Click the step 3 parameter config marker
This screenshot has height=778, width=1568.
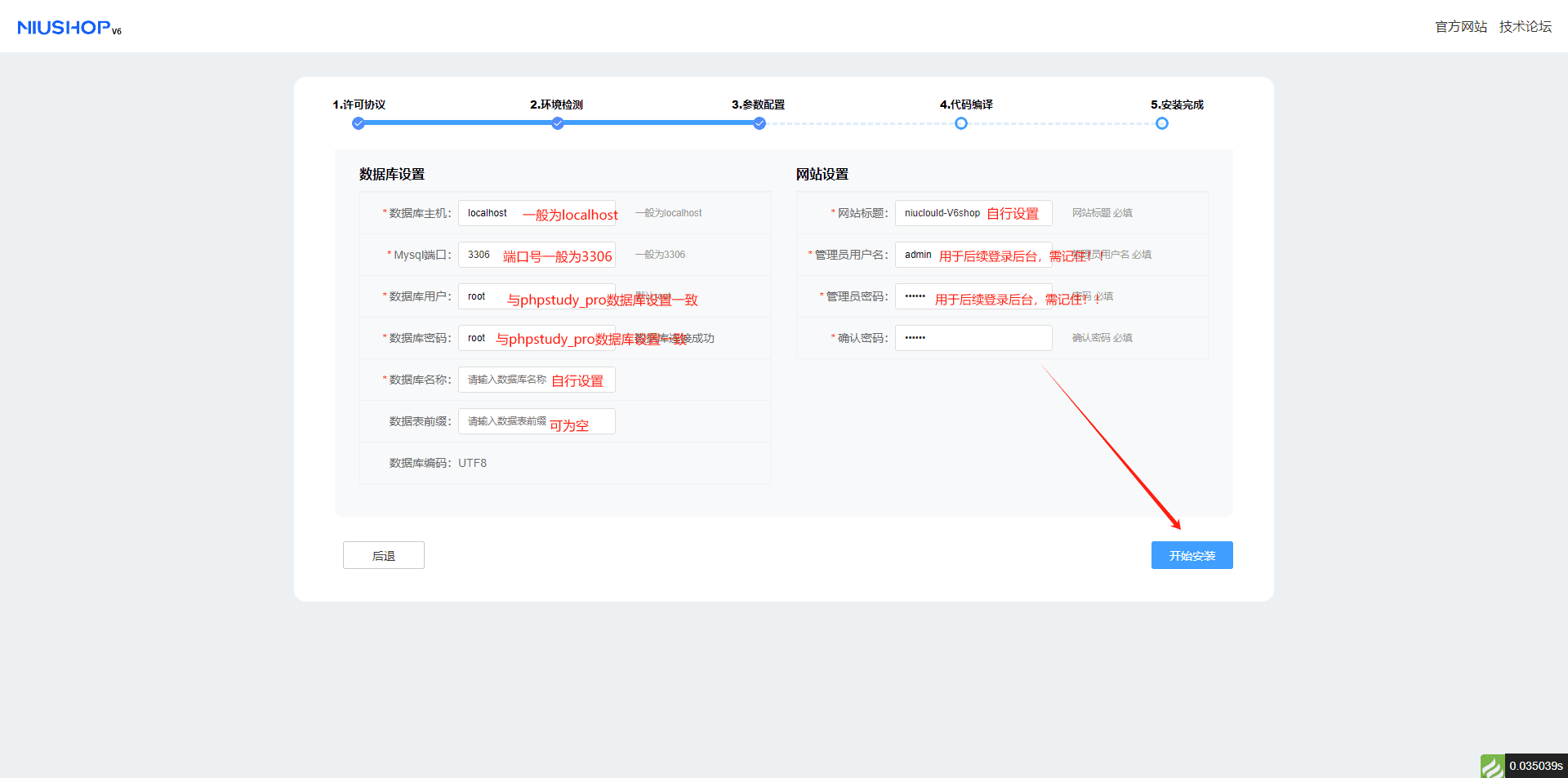pos(759,123)
